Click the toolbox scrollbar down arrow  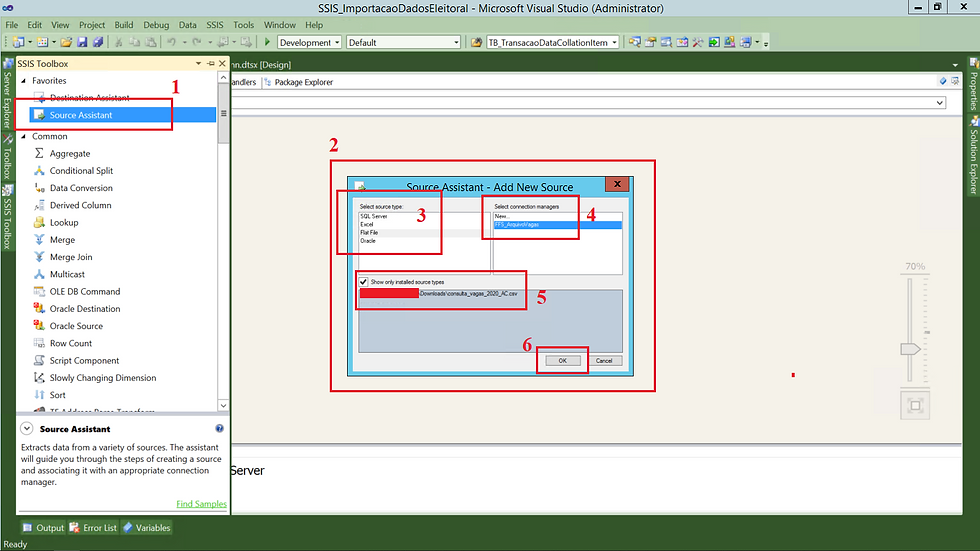[223, 405]
